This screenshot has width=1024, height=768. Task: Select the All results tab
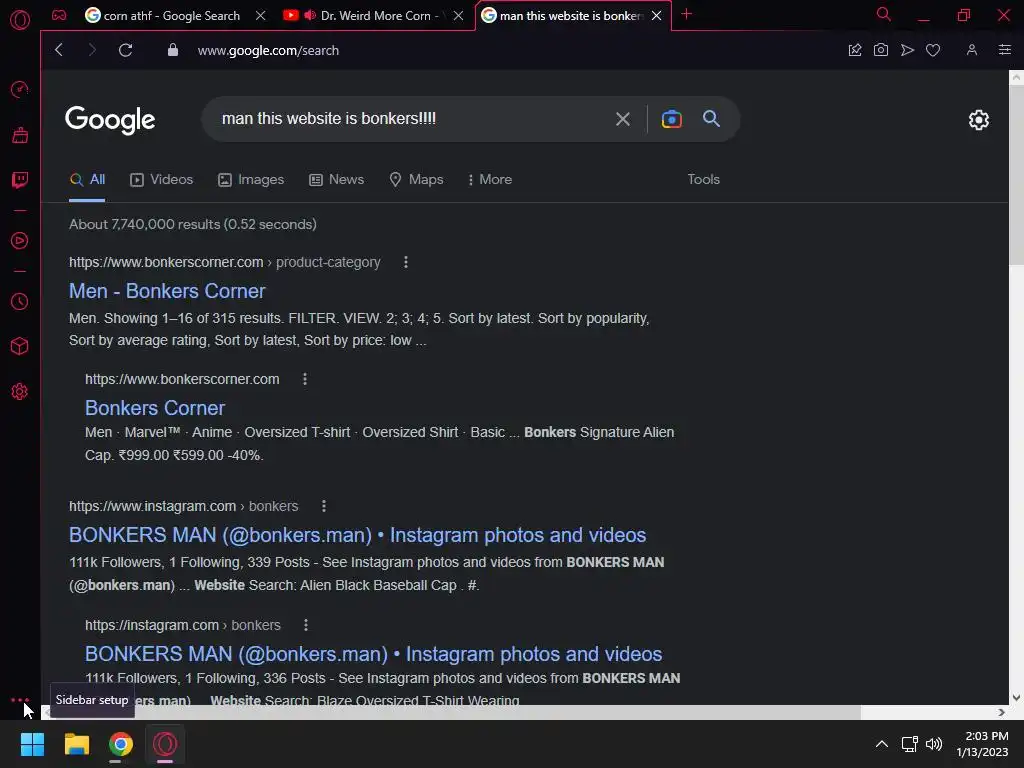click(x=88, y=180)
